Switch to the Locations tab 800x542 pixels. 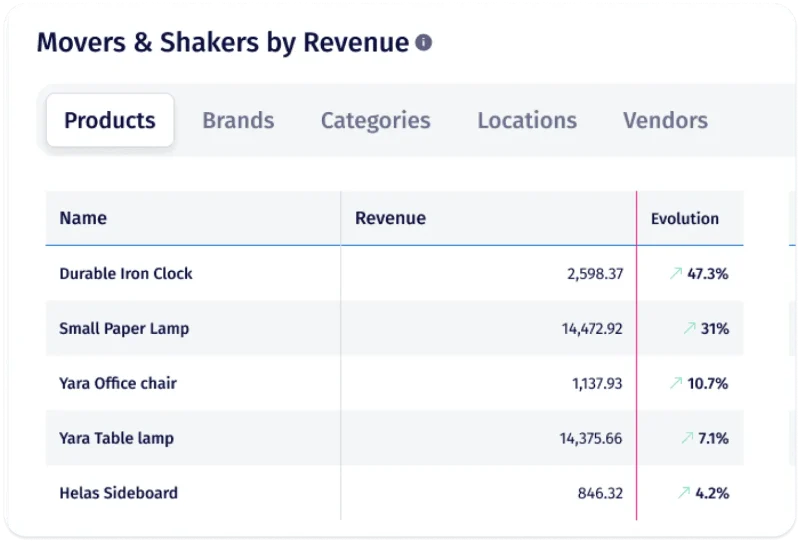pyautogui.click(x=527, y=120)
